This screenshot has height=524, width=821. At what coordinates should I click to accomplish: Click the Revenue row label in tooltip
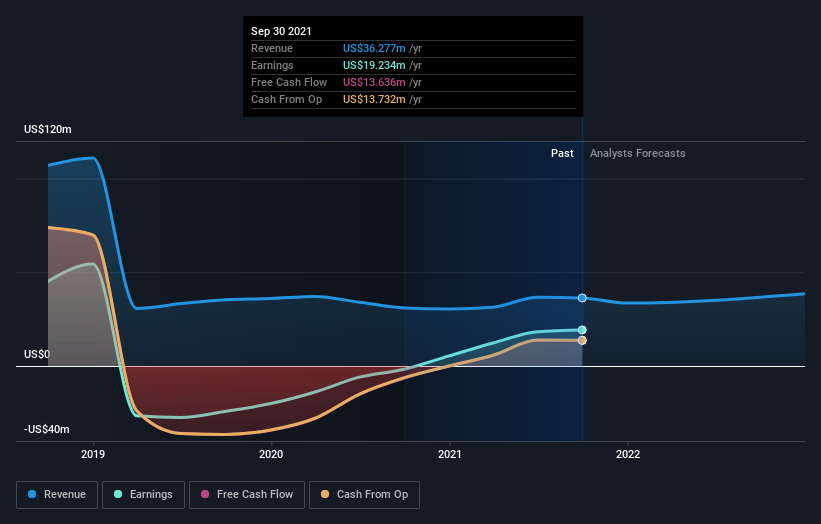(x=272, y=48)
